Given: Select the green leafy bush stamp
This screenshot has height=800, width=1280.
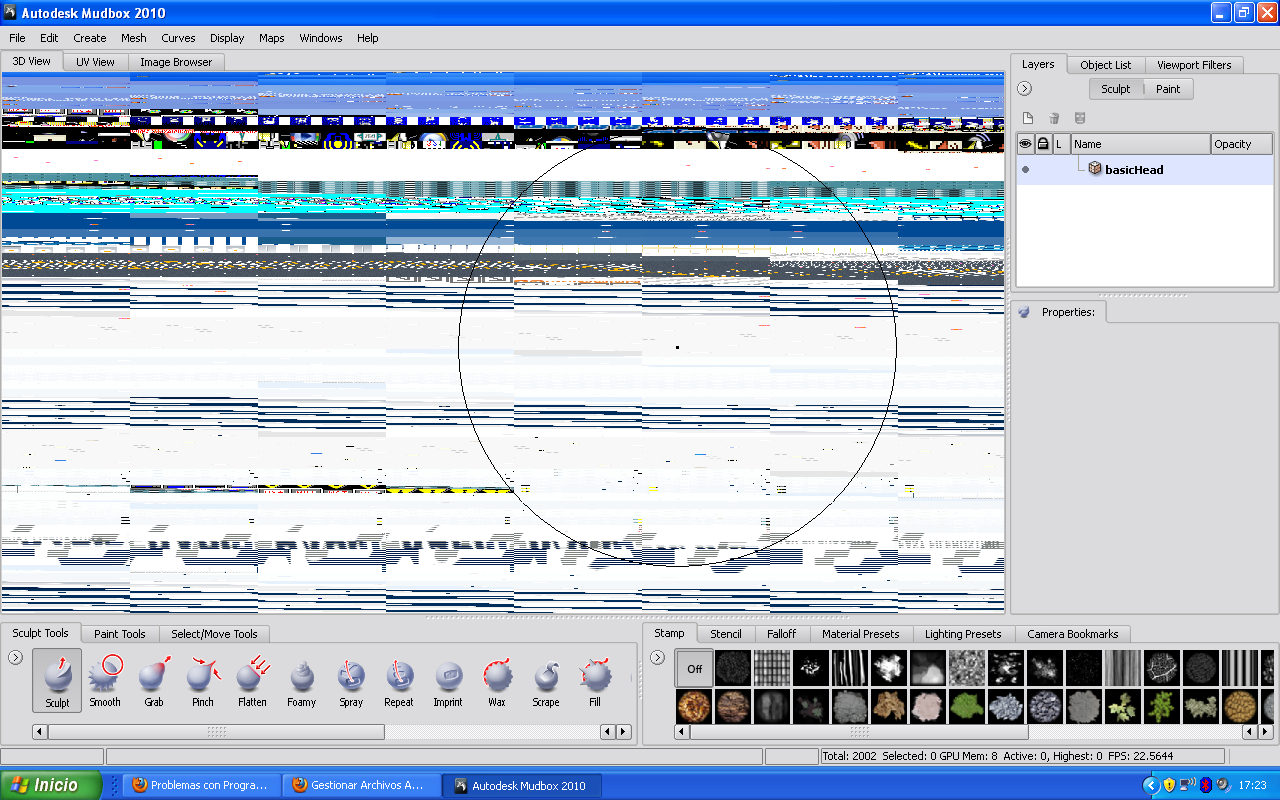Looking at the screenshot, I should (968, 707).
